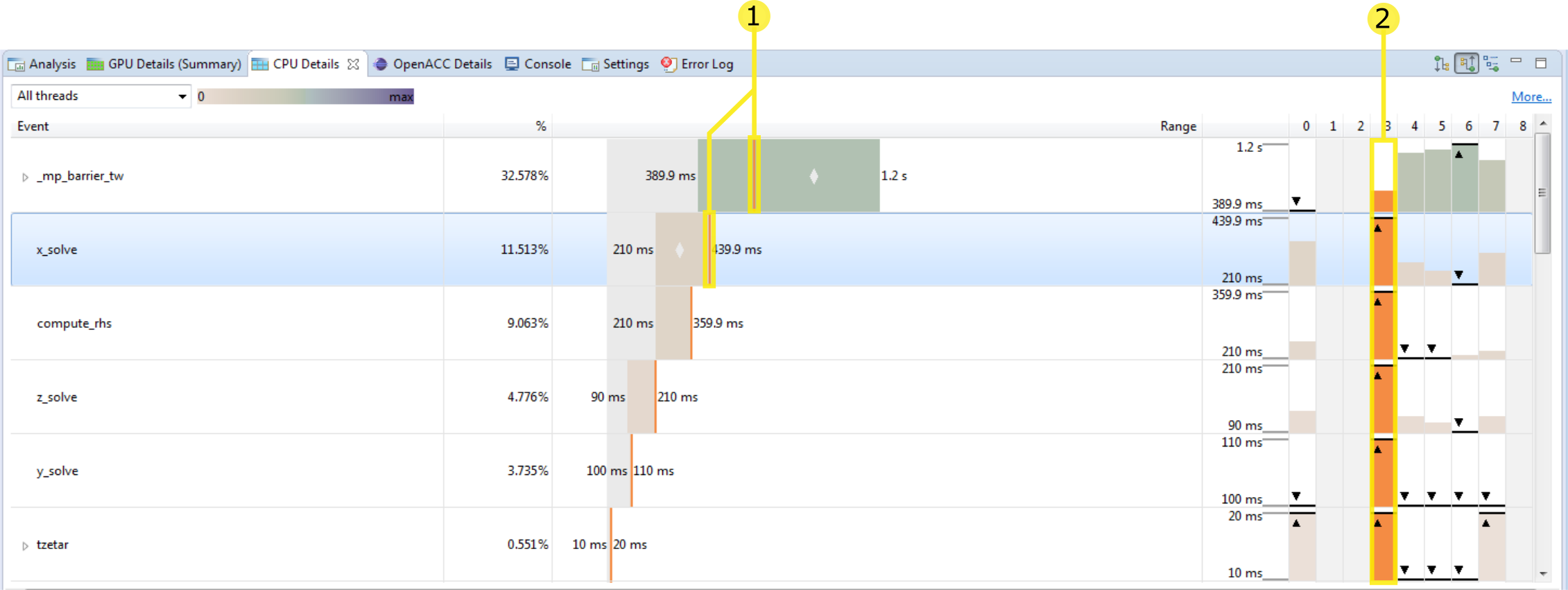Switch to flat function list view
1568x590 pixels.
(x=1492, y=64)
